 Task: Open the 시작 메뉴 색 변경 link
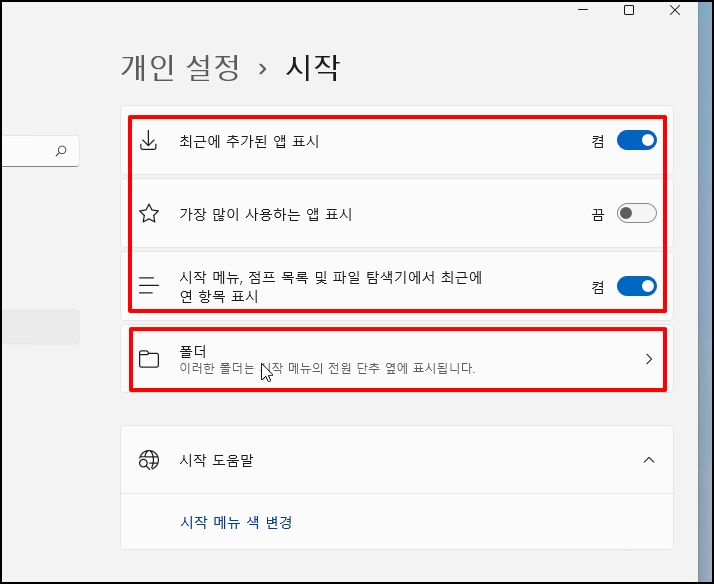coord(236,522)
